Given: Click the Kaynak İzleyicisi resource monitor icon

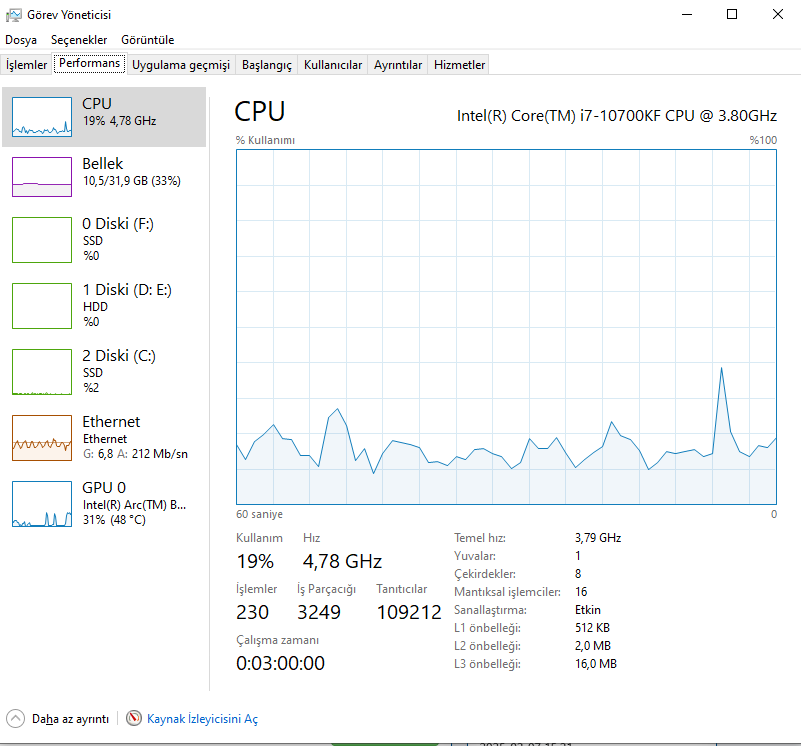Looking at the screenshot, I should [x=134, y=718].
